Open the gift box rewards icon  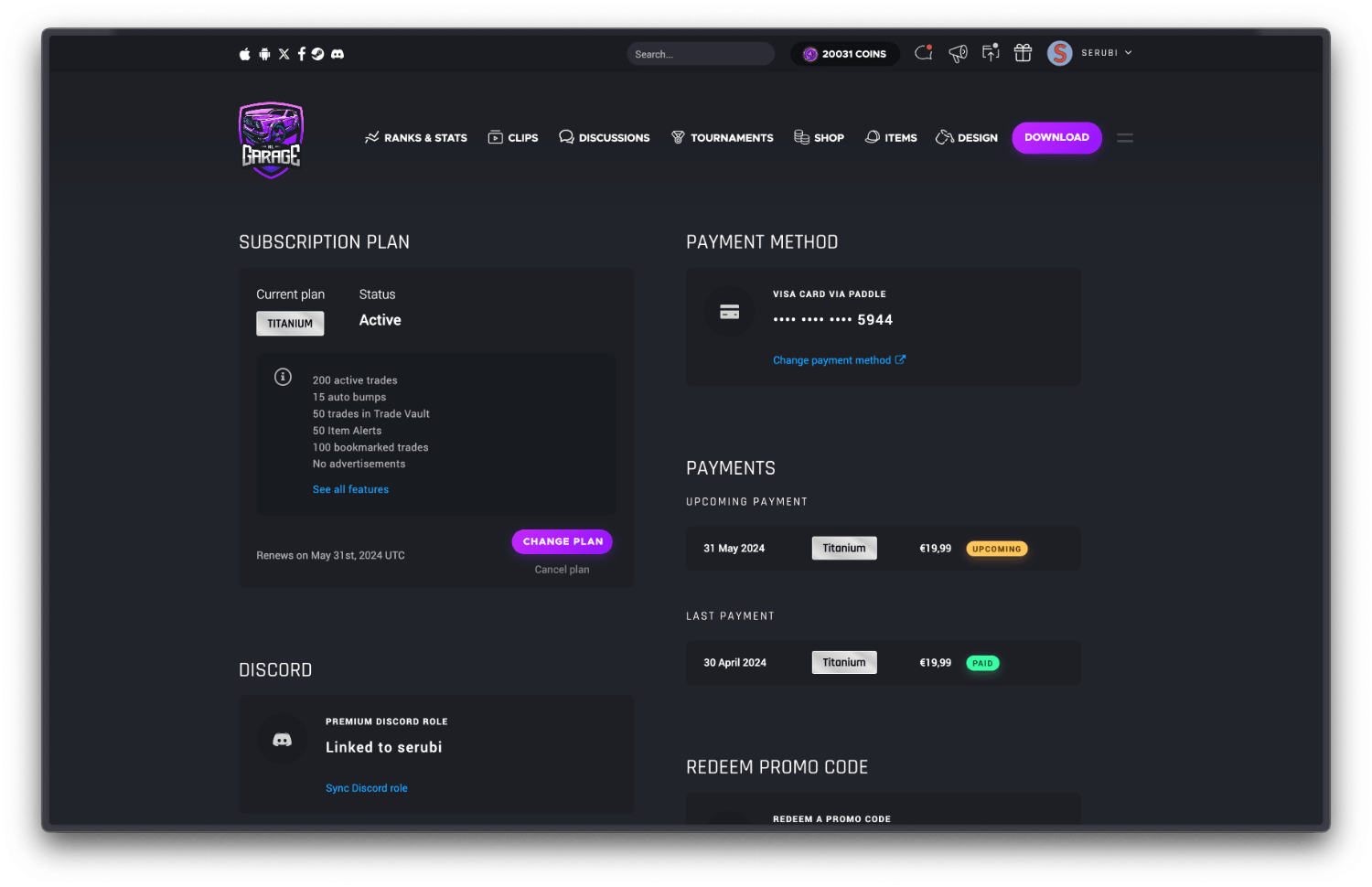[1023, 53]
